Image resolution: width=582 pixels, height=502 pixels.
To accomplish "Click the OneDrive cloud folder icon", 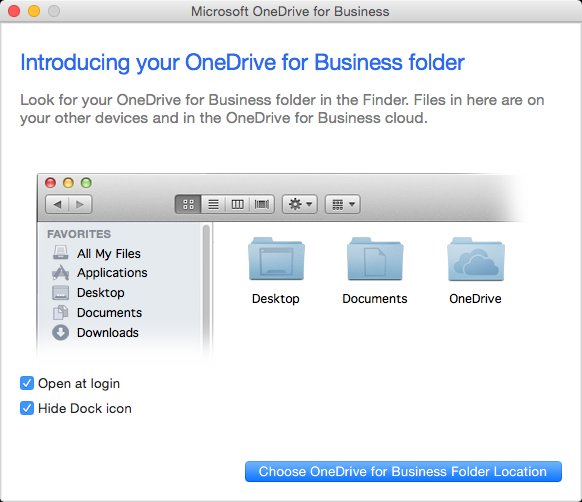I will click(475, 259).
